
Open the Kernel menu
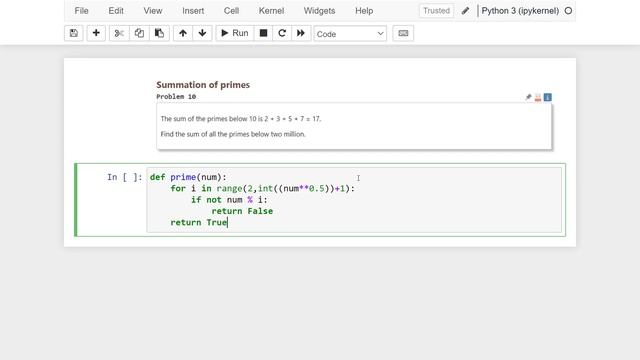(x=271, y=11)
